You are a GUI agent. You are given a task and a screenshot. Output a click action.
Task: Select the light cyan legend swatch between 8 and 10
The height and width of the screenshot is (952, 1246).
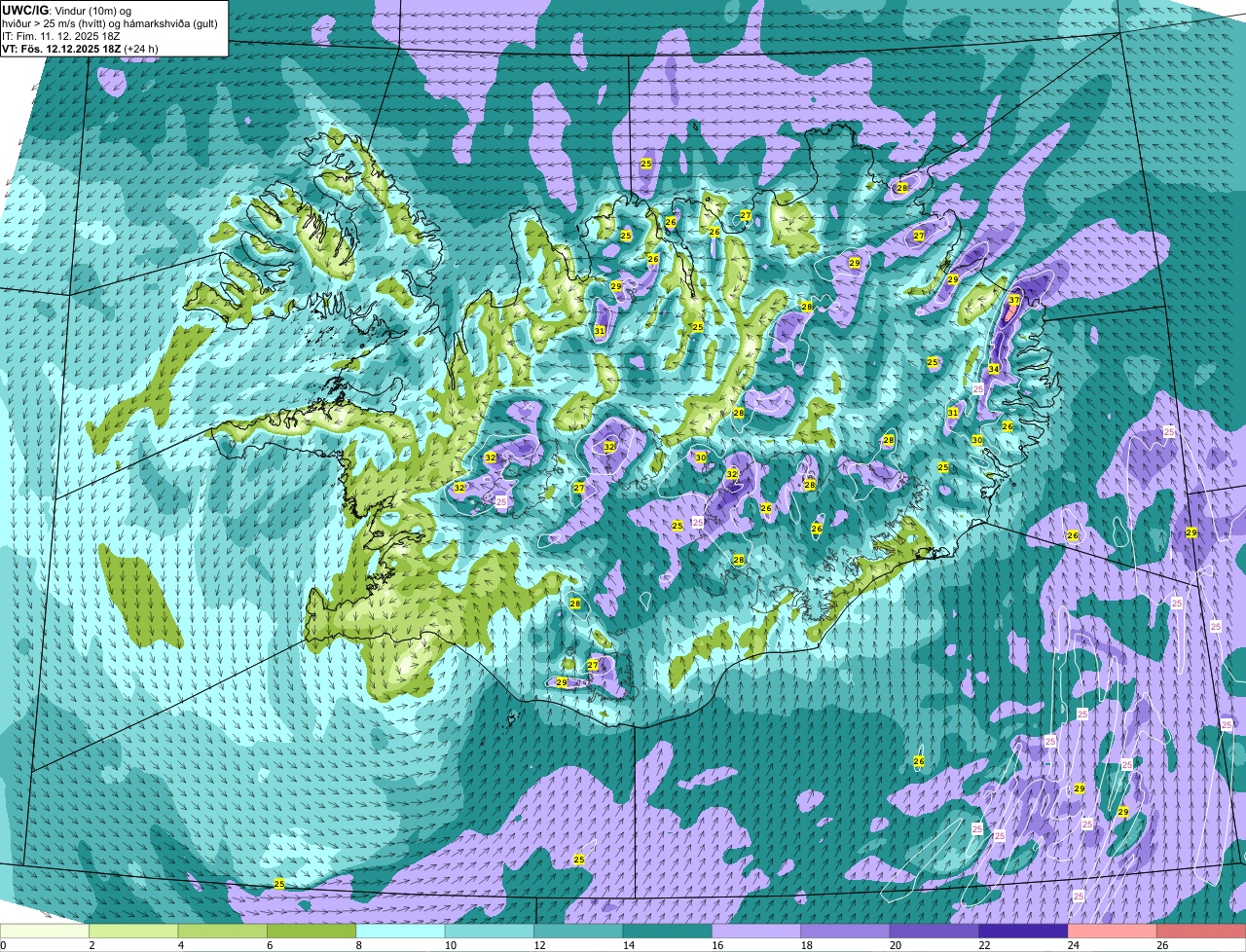[x=401, y=932]
